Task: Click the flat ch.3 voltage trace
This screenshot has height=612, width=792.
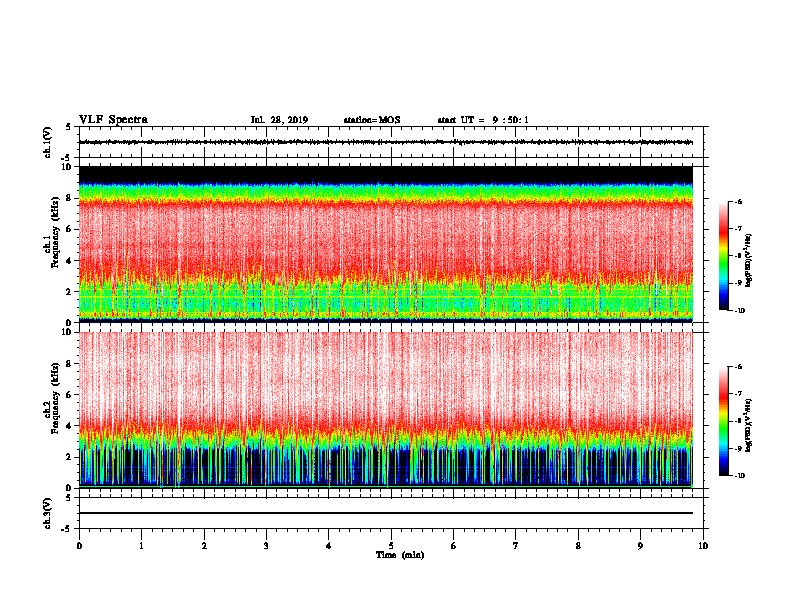Action: [x=386, y=513]
